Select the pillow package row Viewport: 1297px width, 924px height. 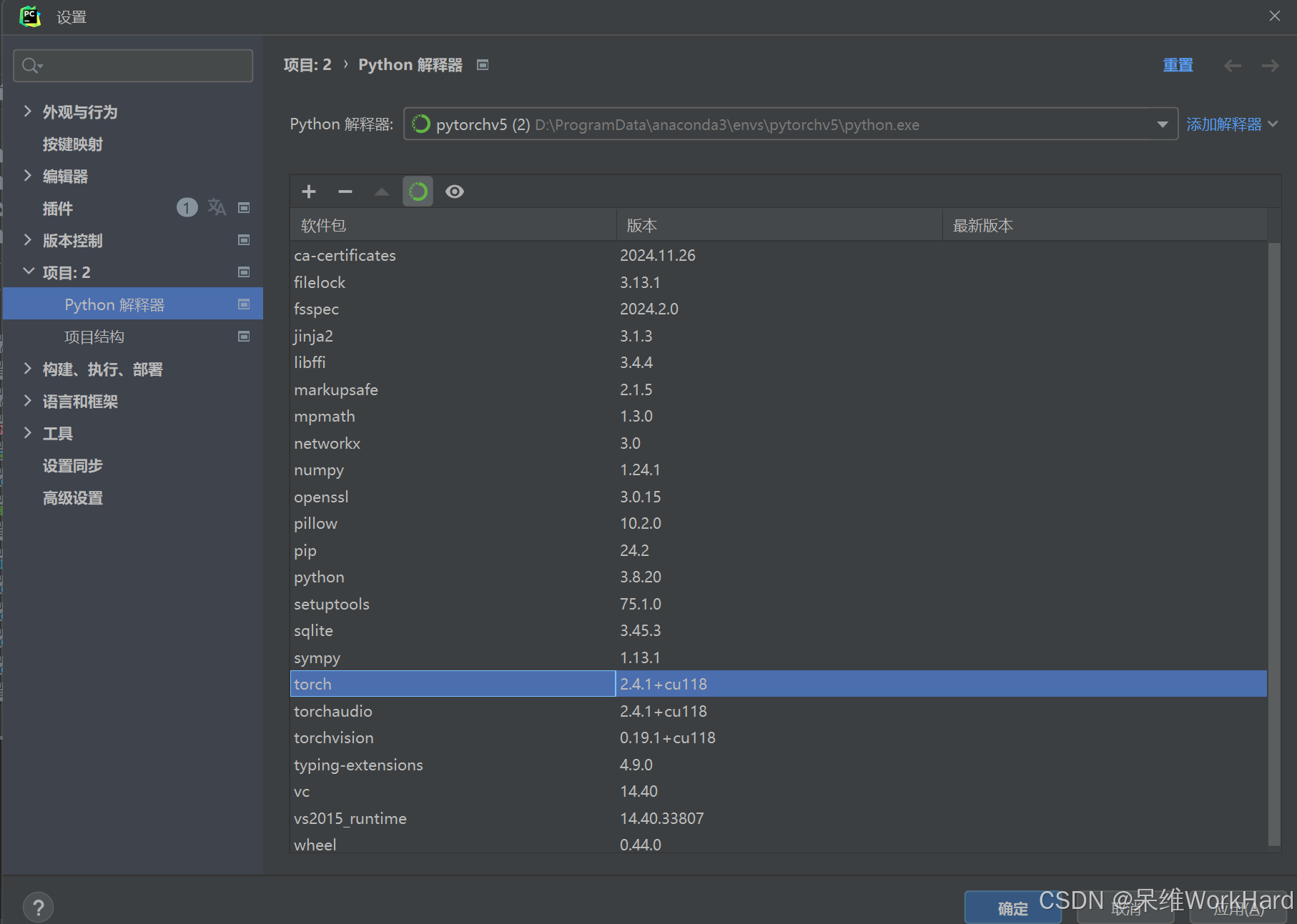pos(779,523)
